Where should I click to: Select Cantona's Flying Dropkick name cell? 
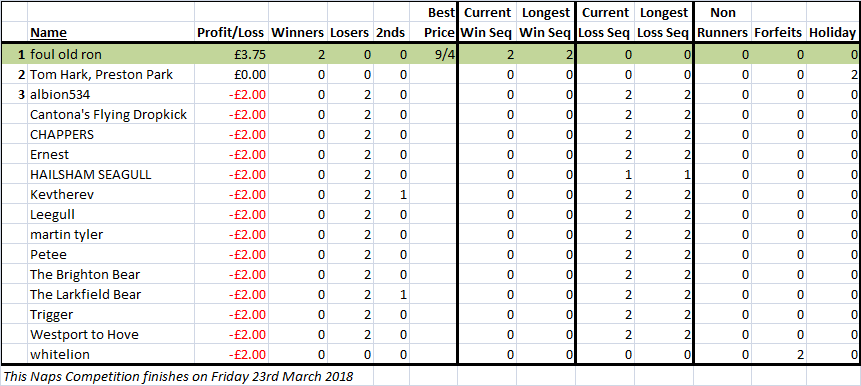(110, 115)
